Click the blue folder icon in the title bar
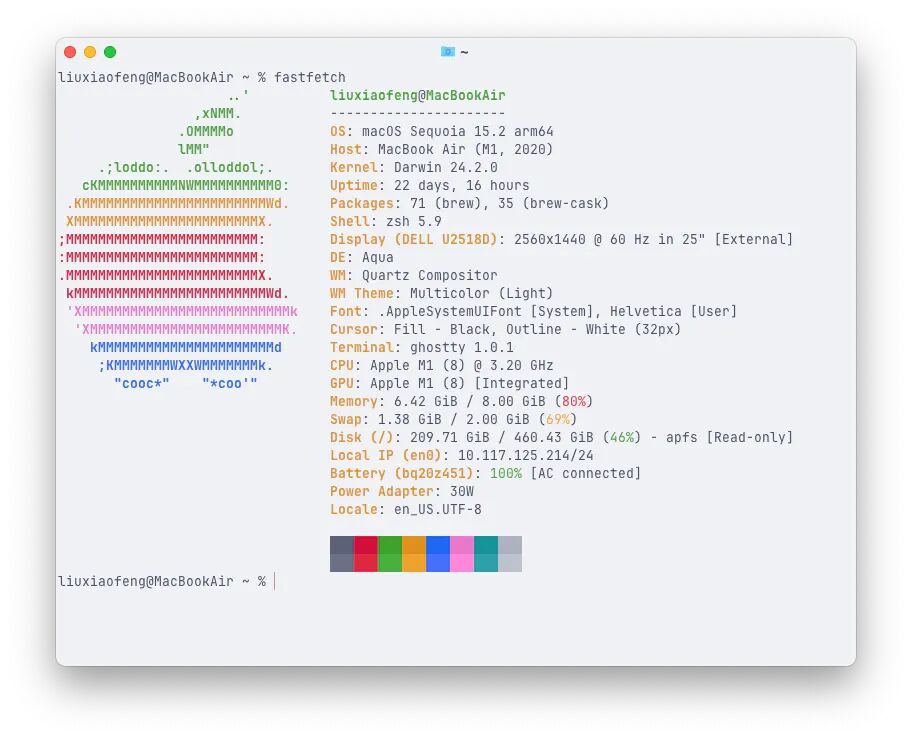The height and width of the screenshot is (740, 912). tap(447, 52)
